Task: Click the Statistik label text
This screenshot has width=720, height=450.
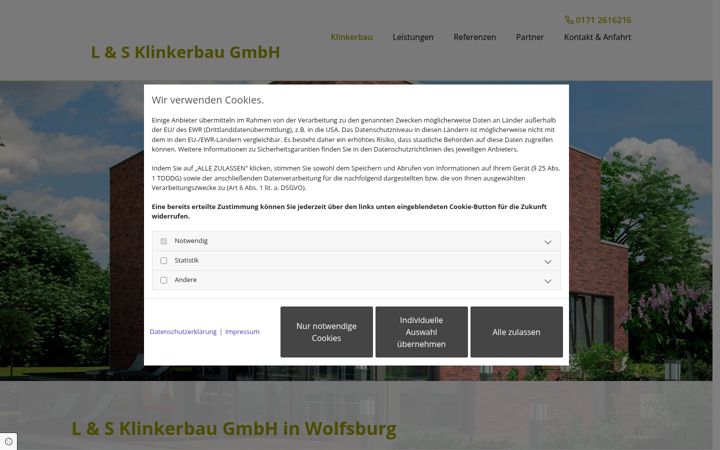Action: pyautogui.click(x=186, y=260)
